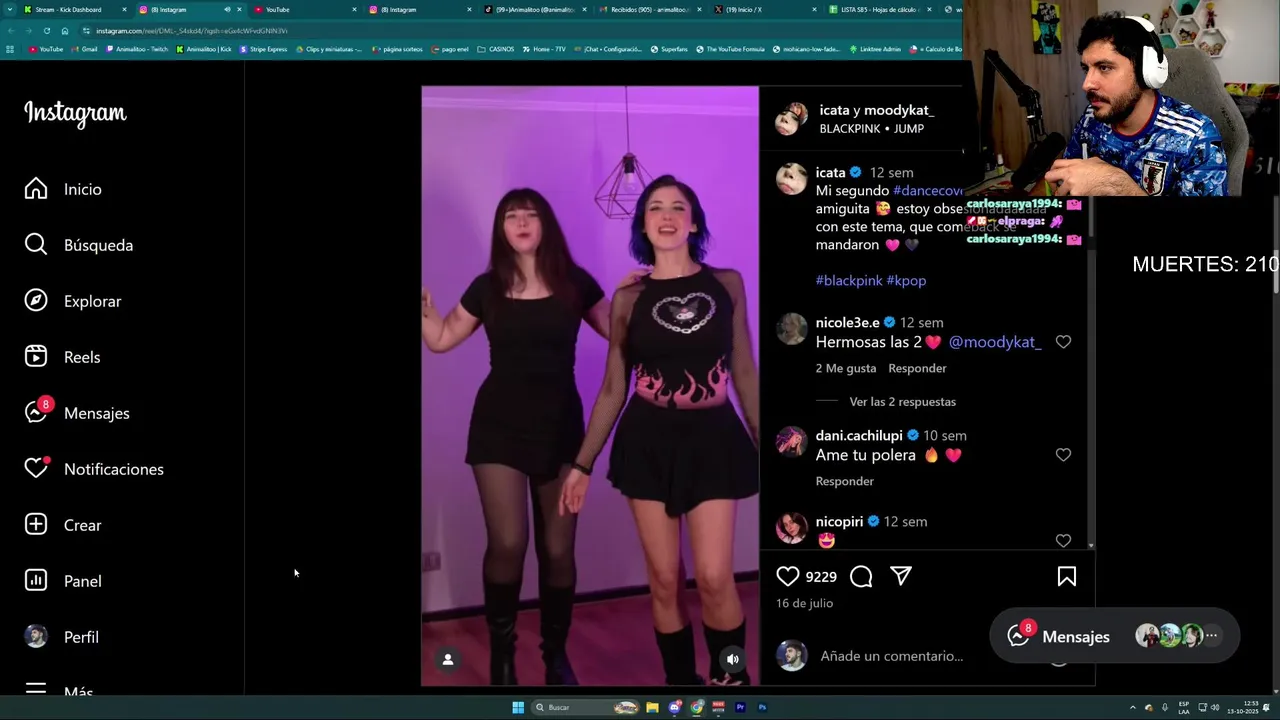This screenshot has height=720, width=1280.
Task: Open the CASINOS bookmarks folder
Action: click(x=496, y=49)
